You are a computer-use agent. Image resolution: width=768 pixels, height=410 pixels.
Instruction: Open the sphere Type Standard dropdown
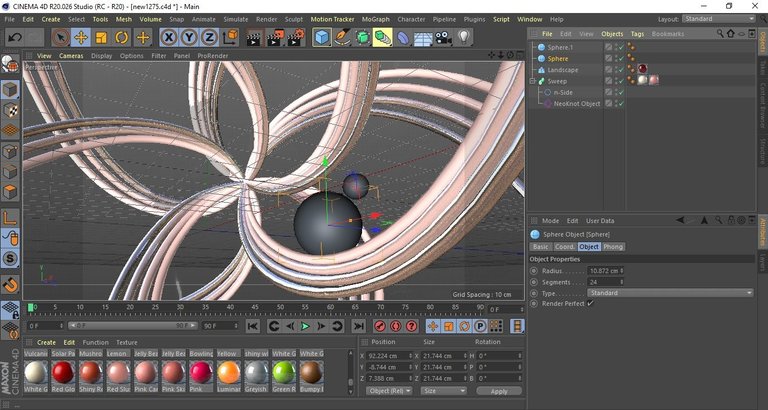pyautogui.click(x=670, y=293)
